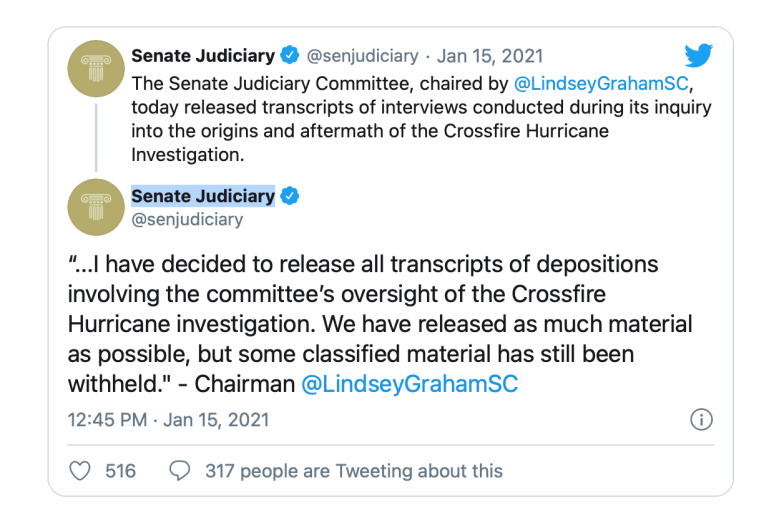The image size is (774, 528).
Task: Click the 516 likes count
Action: coord(120,470)
